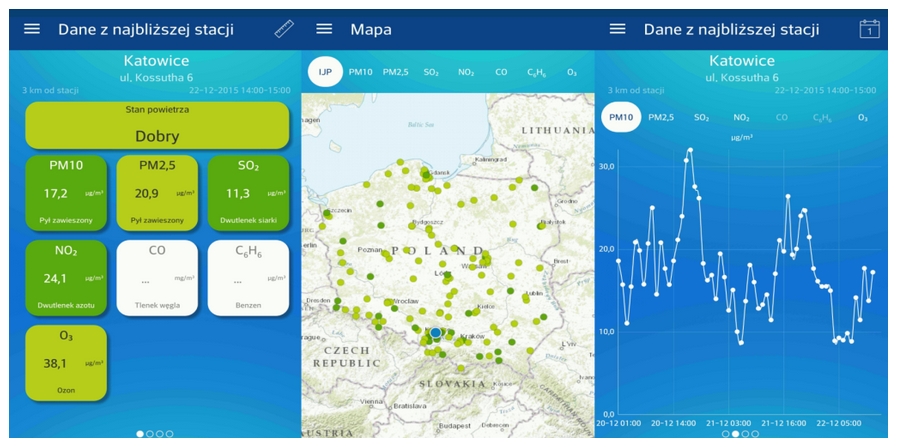This screenshot has width=898, height=447.
Task: Tap '3 km od stacji' on left screen
Action: [x=50, y=90]
